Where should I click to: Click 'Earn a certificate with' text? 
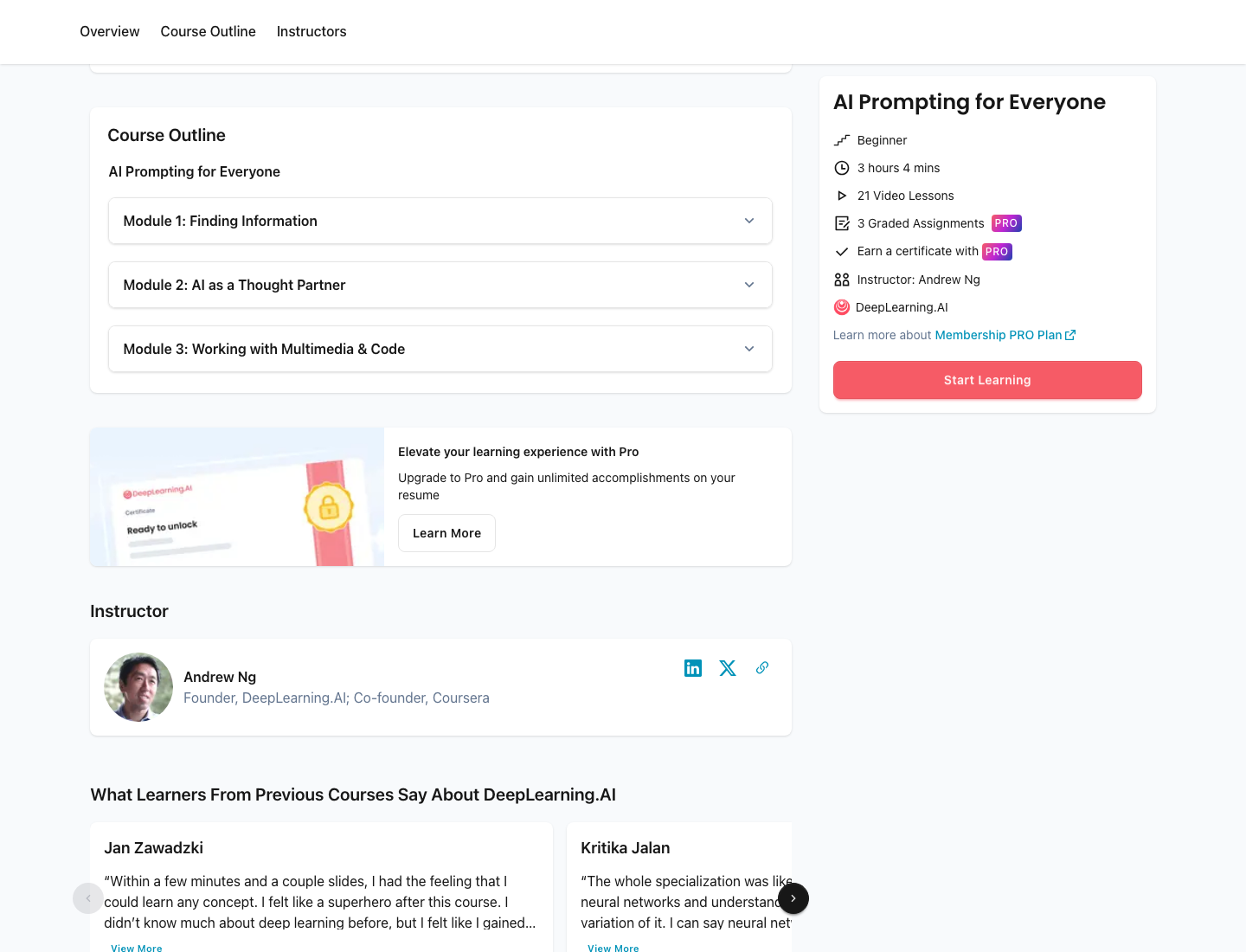point(918,251)
